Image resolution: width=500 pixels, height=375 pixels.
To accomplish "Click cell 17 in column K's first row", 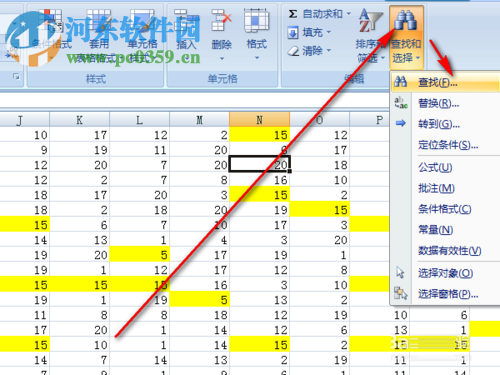I will point(80,135).
